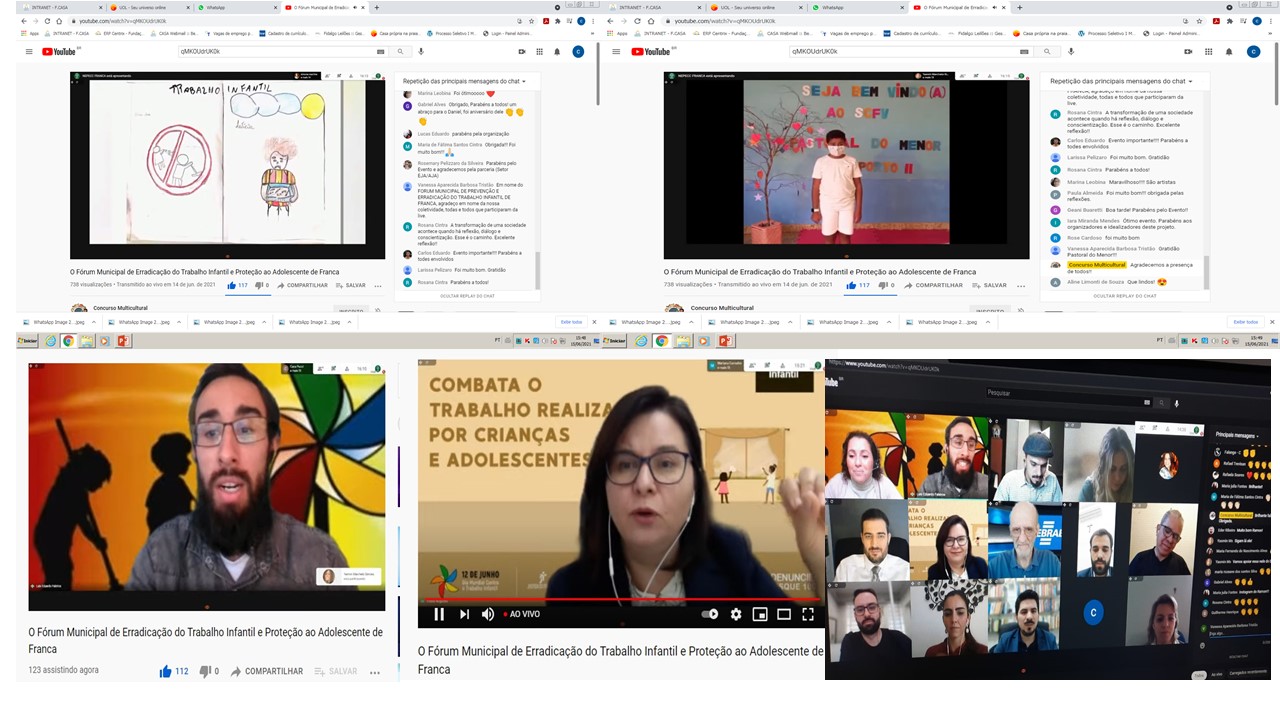
Task: Click YouTube logo in top-right screenshot
Action: point(653,51)
